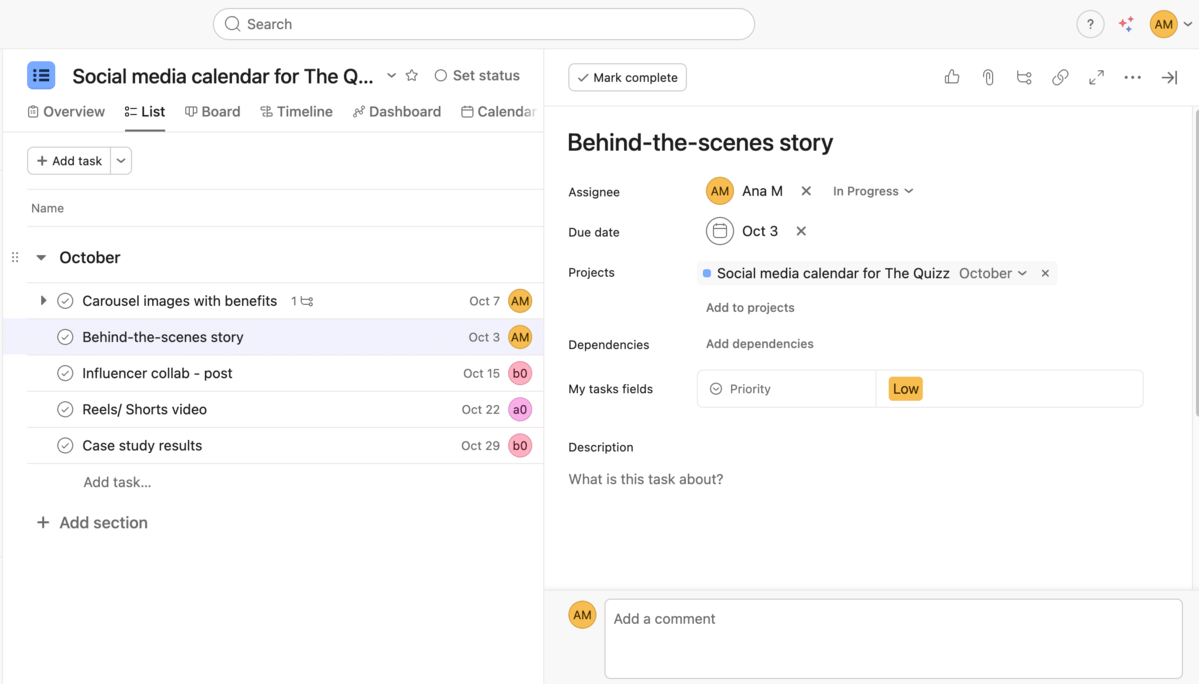Viewport: 1199px width, 684px height.
Task: Collapse the October section
Action: coord(40,257)
